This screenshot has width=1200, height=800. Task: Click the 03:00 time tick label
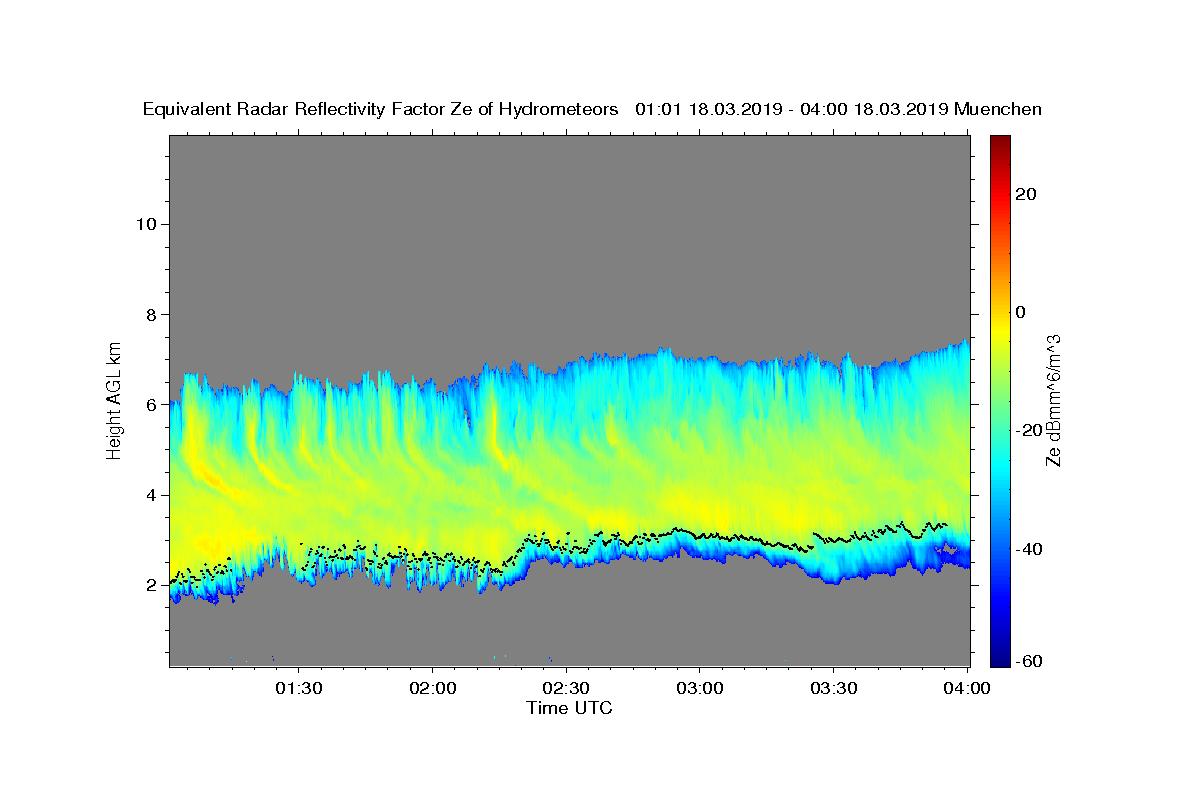(700, 688)
